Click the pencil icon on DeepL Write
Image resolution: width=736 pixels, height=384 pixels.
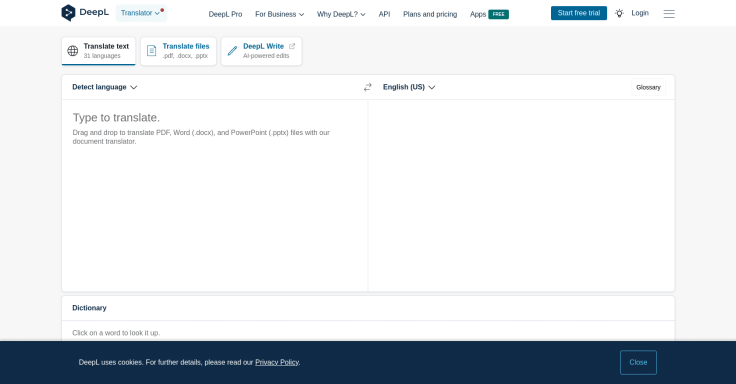click(x=232, y=51)
